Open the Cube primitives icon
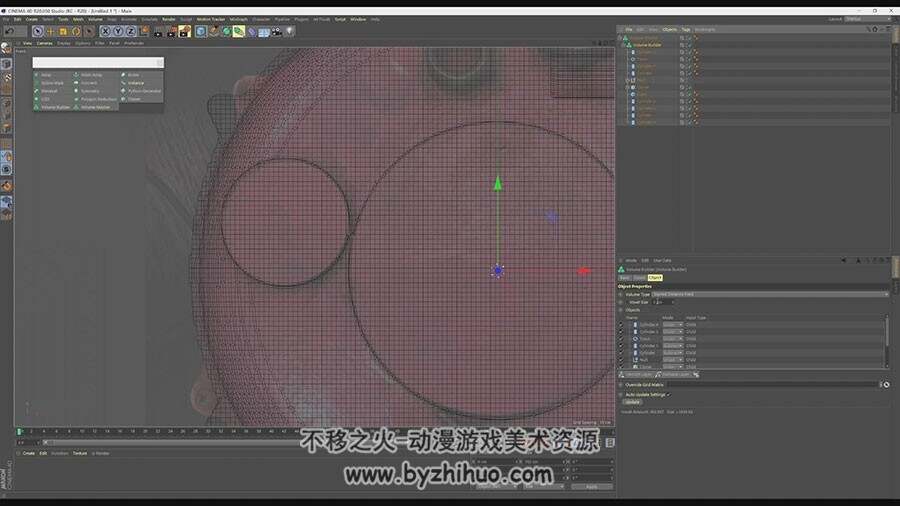900x506 pixels. [200, 32]
